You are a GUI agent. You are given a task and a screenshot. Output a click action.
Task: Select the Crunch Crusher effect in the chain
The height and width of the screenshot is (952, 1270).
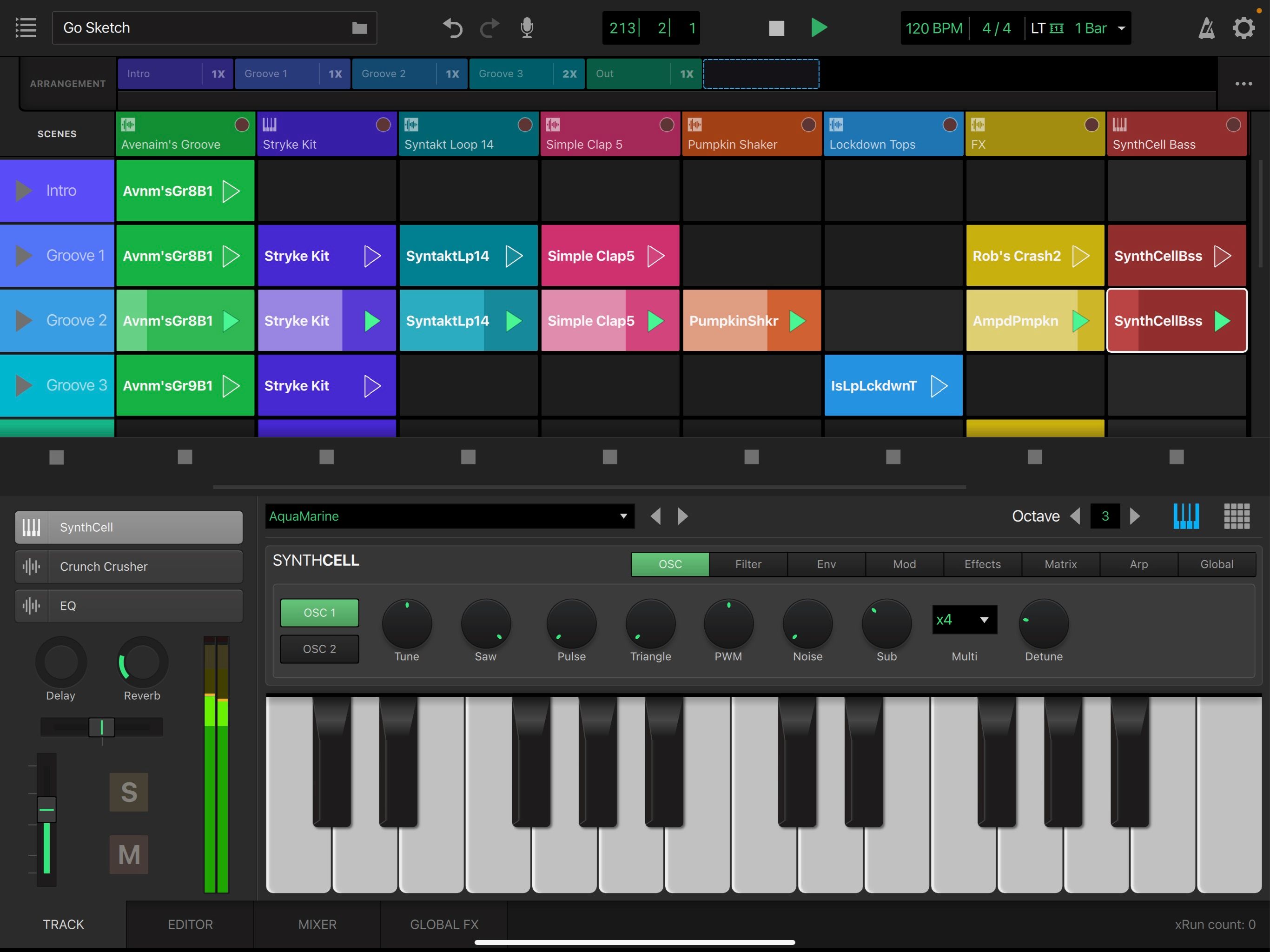(128, 566)
